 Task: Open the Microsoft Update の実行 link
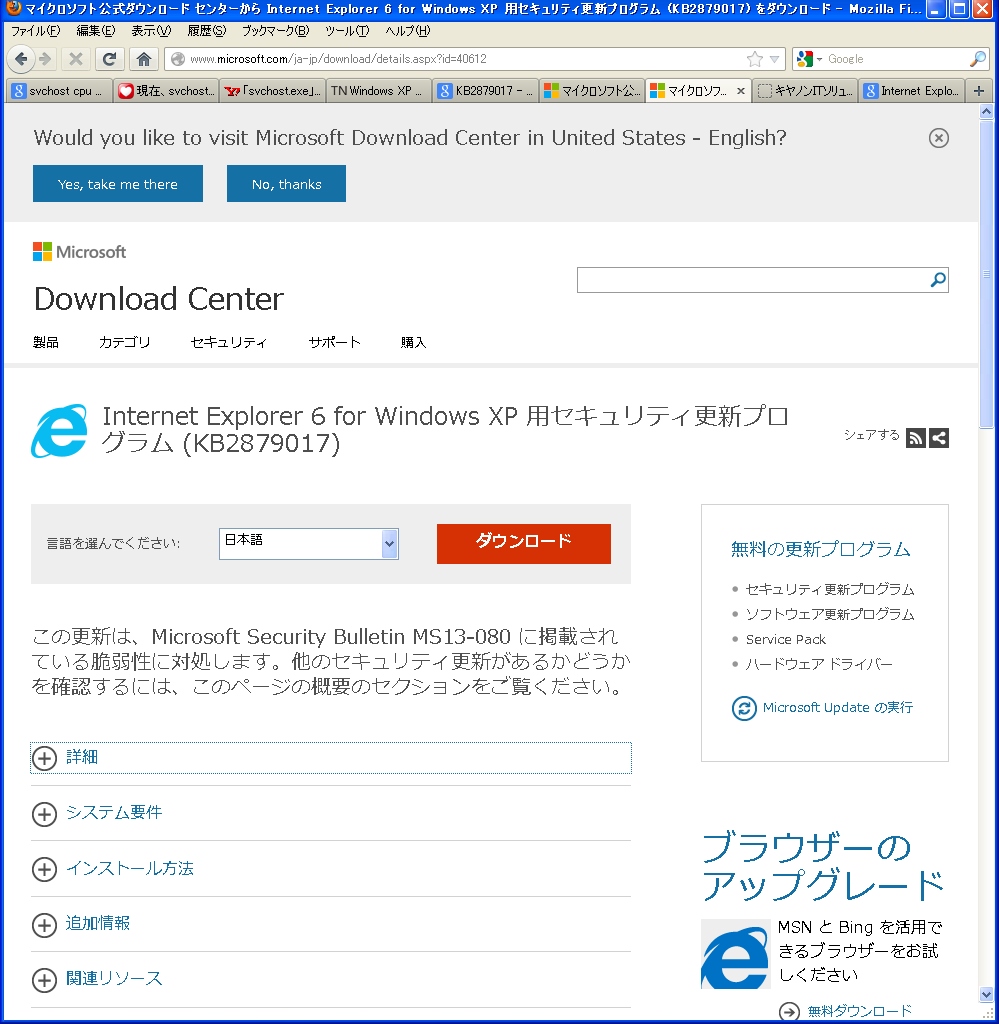click(x=837, y=708)
